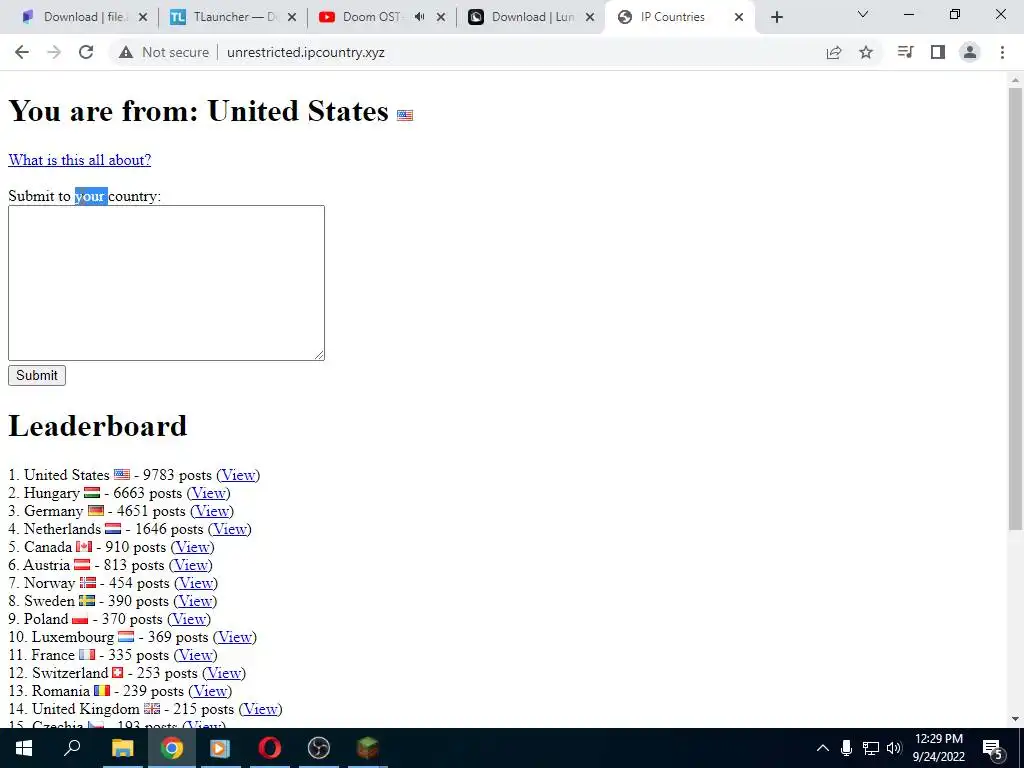Focus the country submission text area
The image size is (1024, 768).
click(167, 283)
